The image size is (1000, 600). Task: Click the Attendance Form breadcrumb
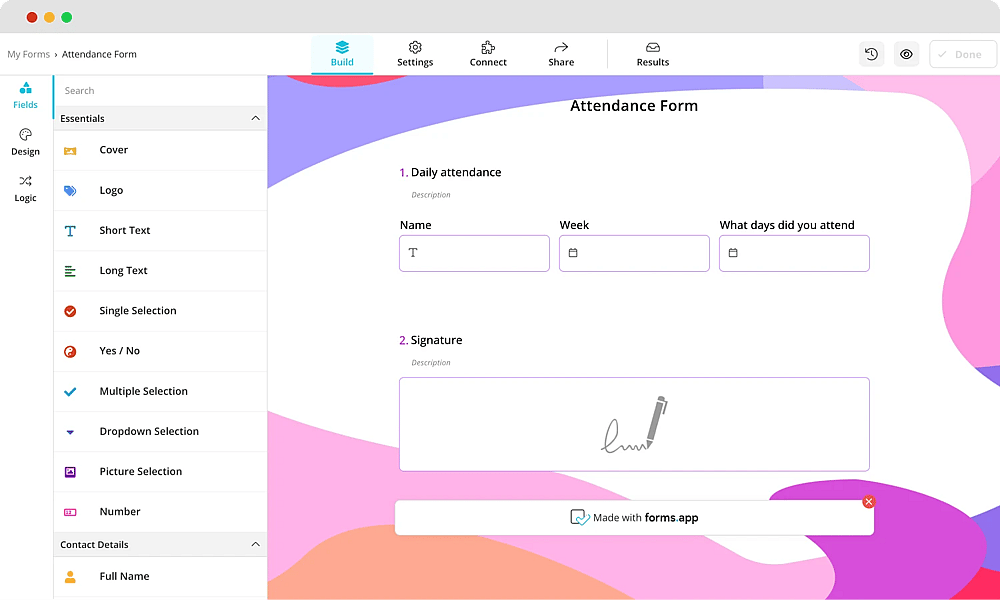(99, 54)
